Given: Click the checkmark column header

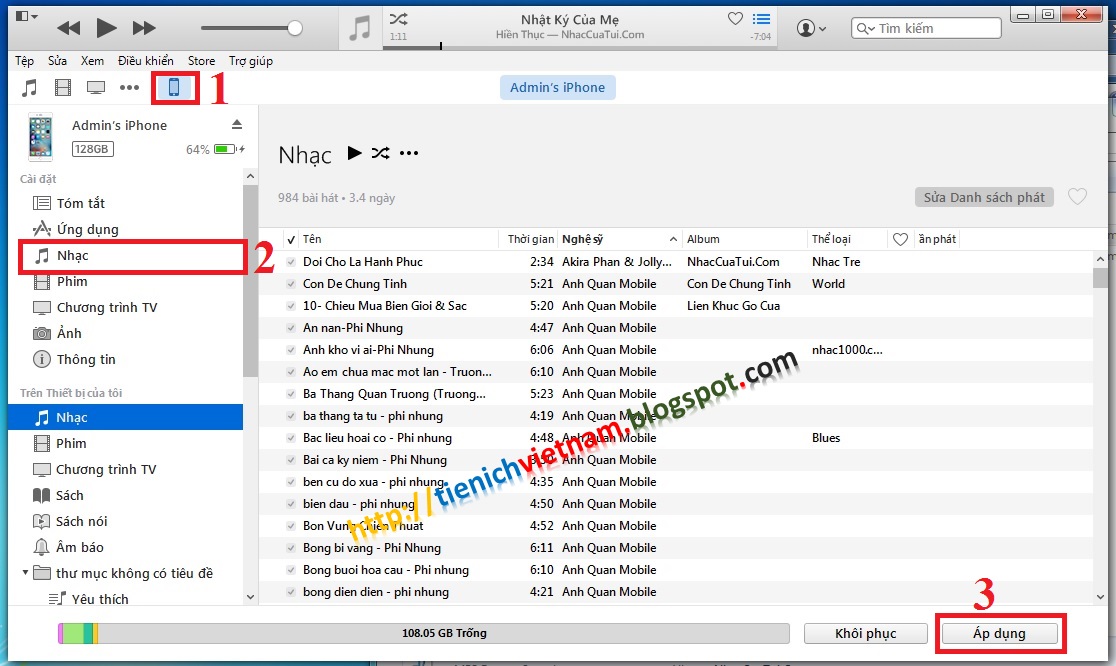Looking at the screenshot, I should [290, 239].
